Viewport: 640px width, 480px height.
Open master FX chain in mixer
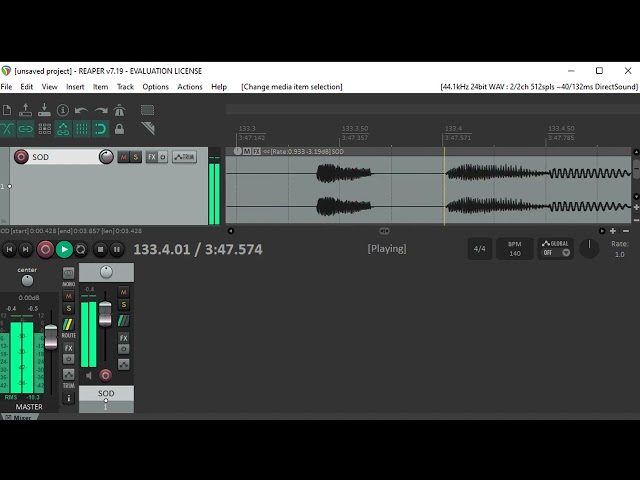coord(69,348)
